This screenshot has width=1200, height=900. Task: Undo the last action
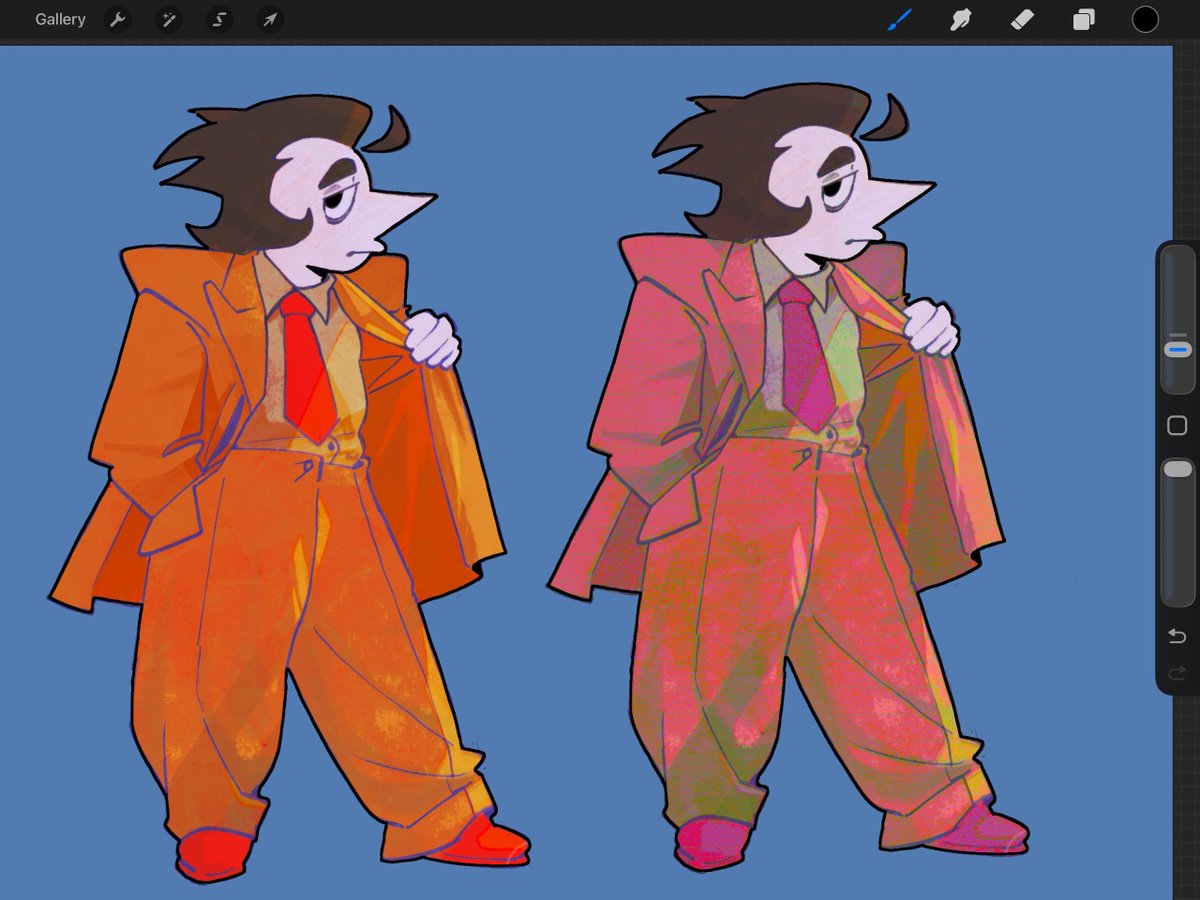coord(1177,637)
